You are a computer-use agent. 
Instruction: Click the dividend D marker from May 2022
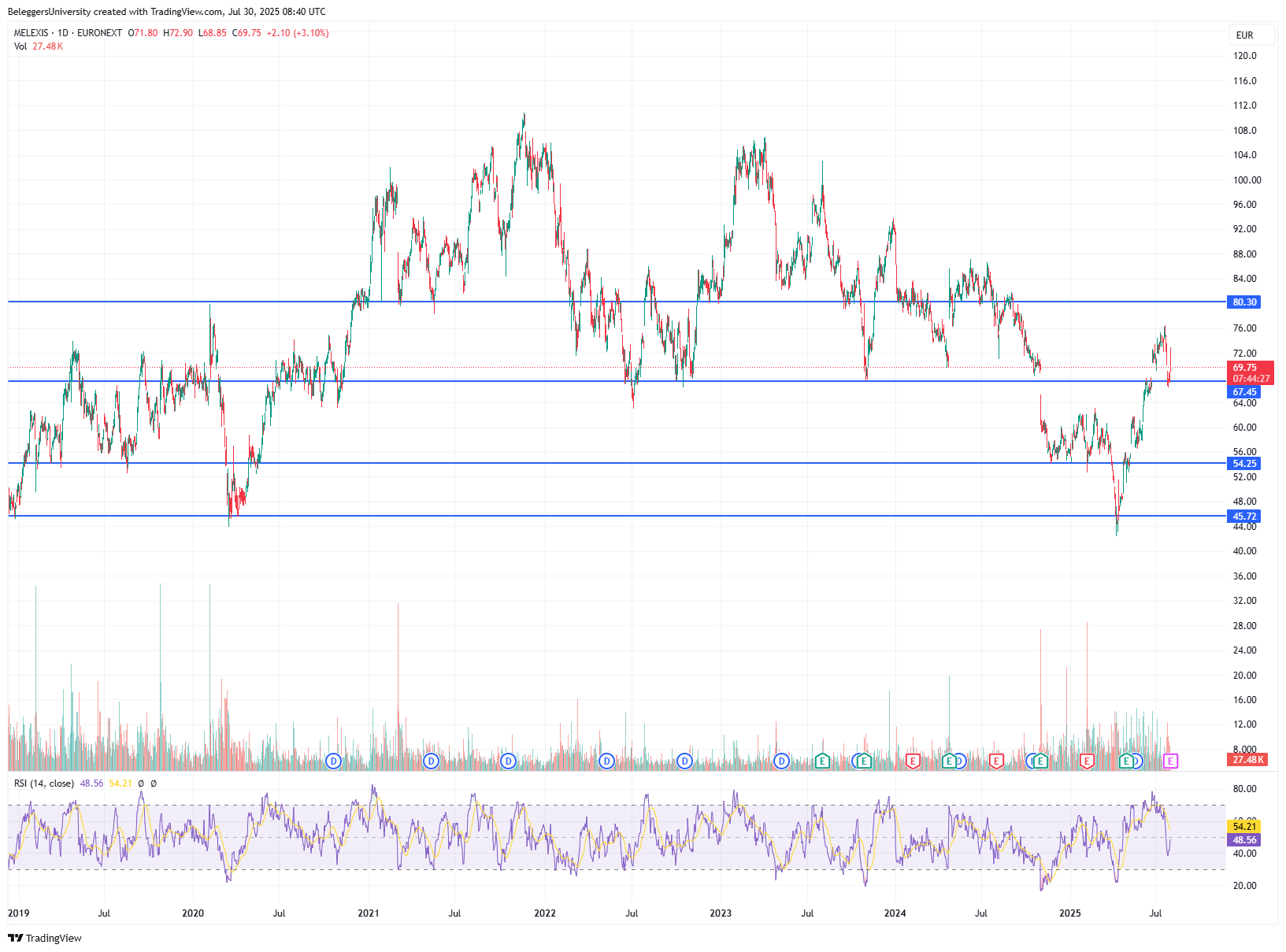[x=606, y=761]
